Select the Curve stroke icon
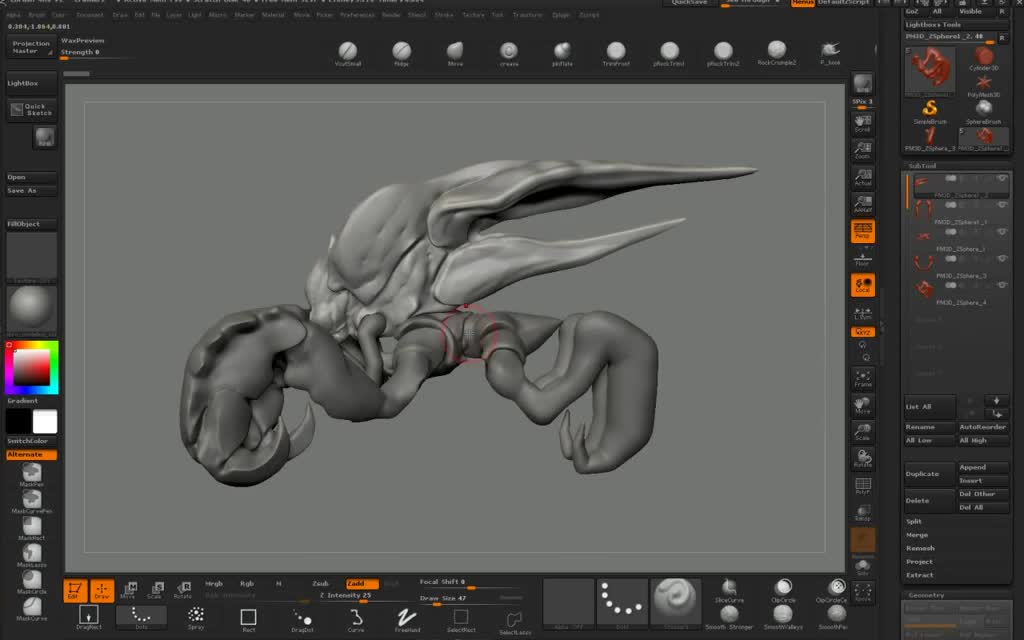1024x640 pixels. tap(356, 619)
